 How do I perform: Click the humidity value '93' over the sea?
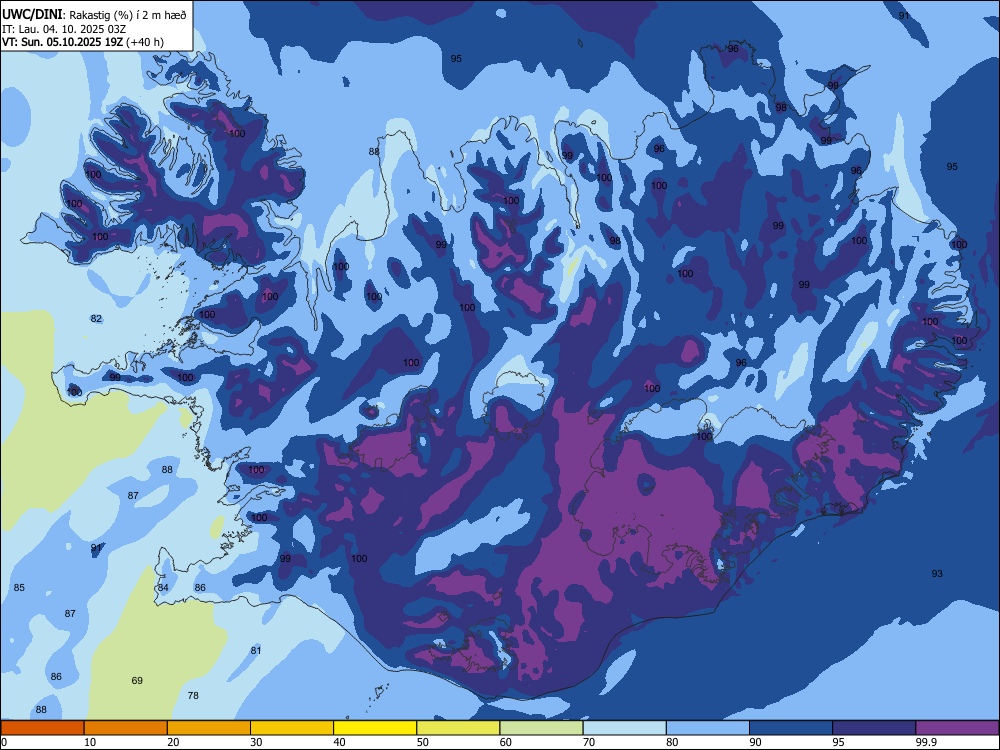coord(937,573)
